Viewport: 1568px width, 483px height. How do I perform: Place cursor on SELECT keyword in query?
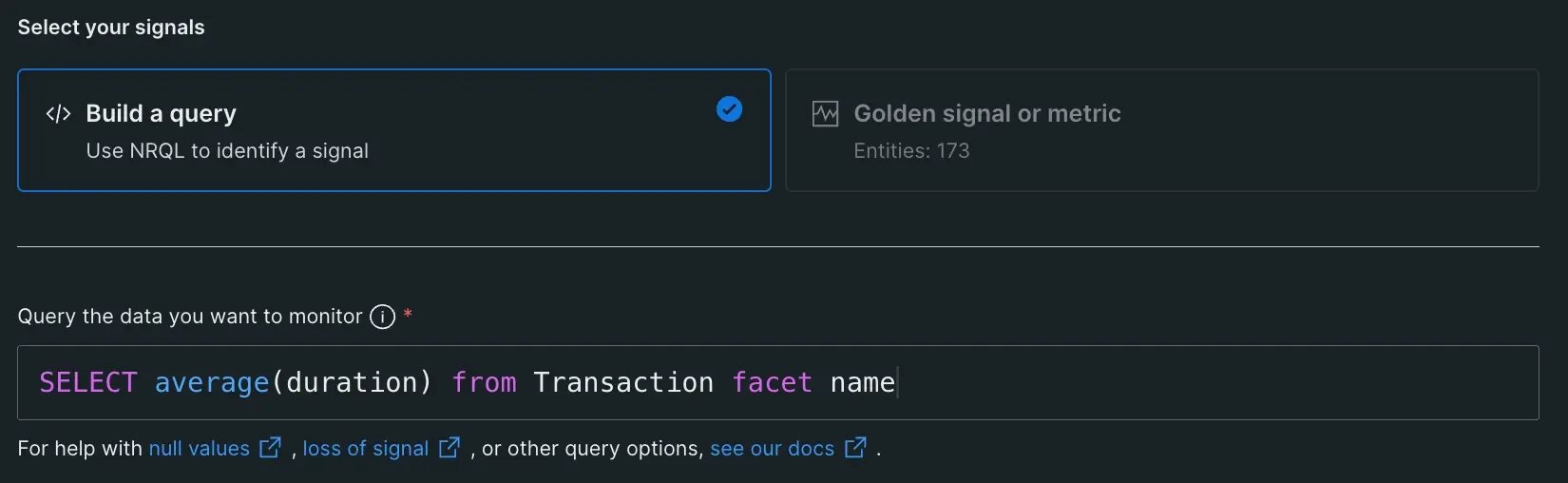87,383
